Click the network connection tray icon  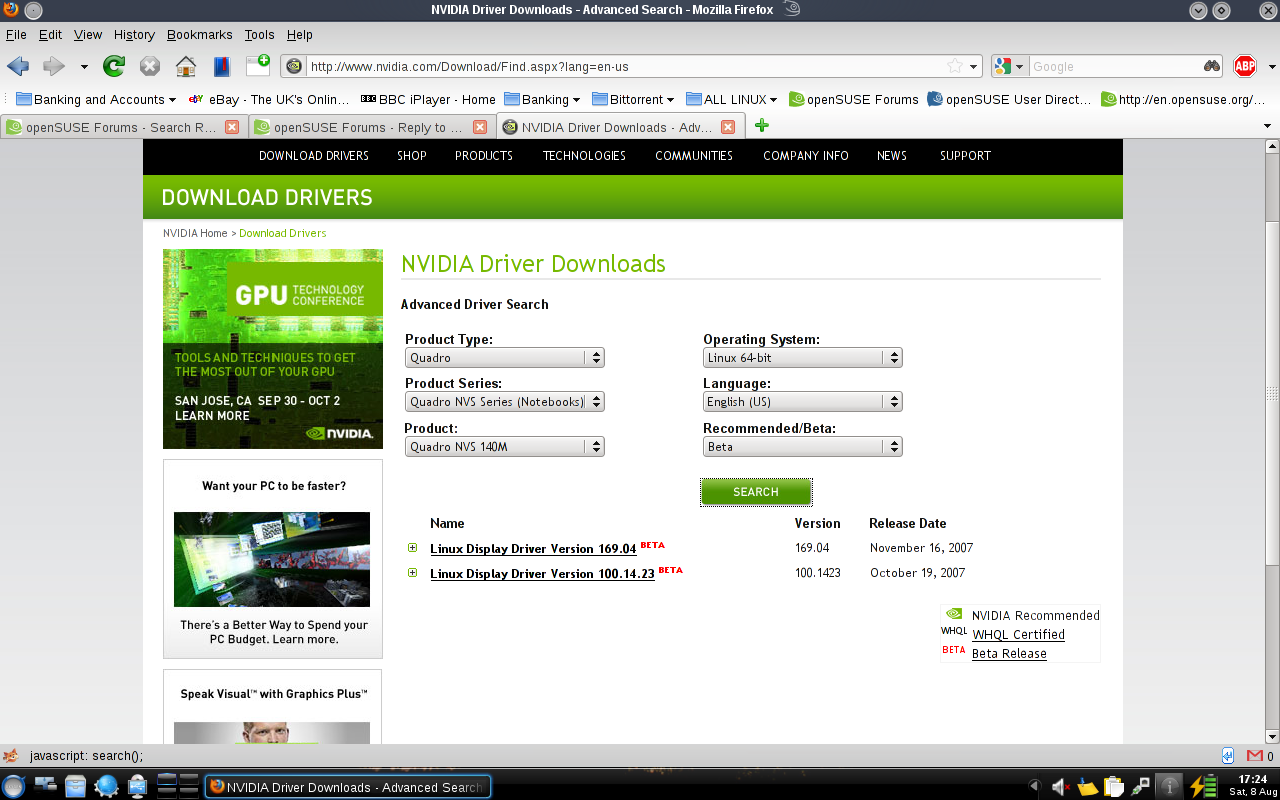pyautogui.click(x=1140, y=787)
